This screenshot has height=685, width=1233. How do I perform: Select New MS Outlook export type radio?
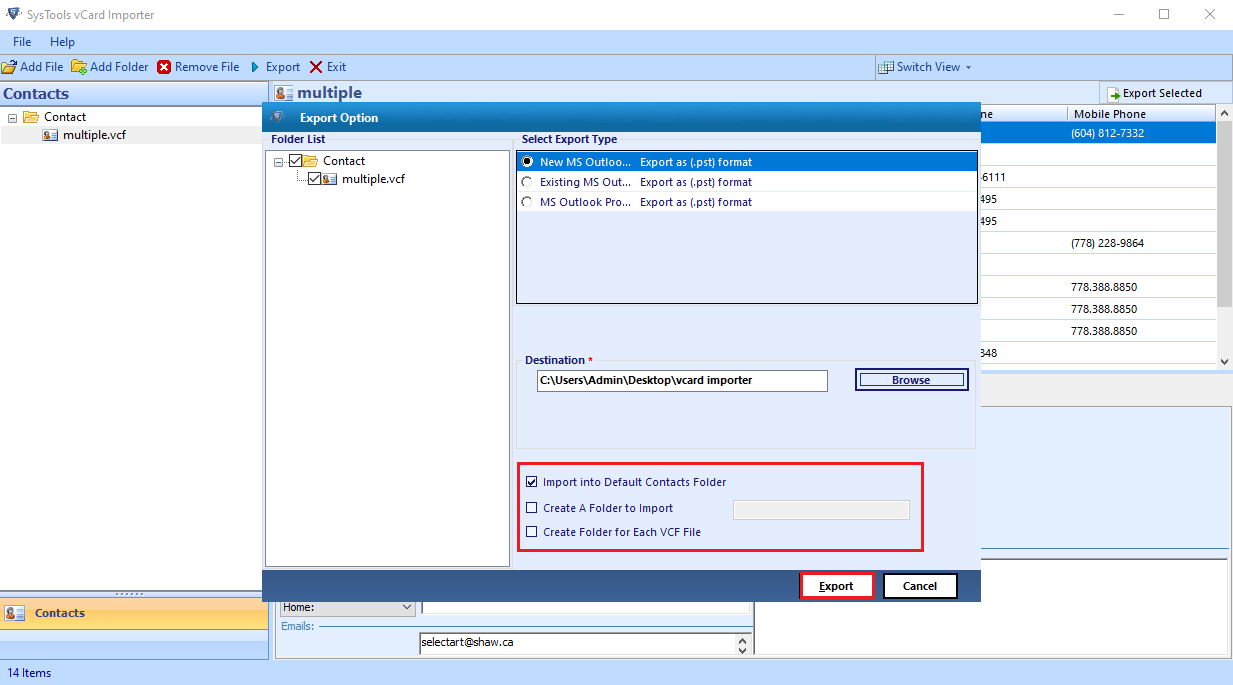[527, 161]
